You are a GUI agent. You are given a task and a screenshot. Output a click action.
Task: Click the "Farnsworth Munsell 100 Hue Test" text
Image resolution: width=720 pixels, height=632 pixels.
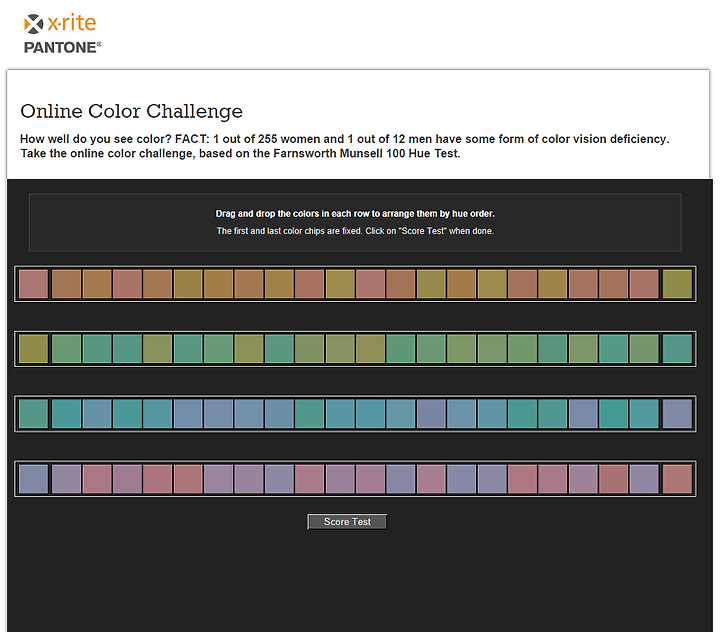click(x=366, y=153)
